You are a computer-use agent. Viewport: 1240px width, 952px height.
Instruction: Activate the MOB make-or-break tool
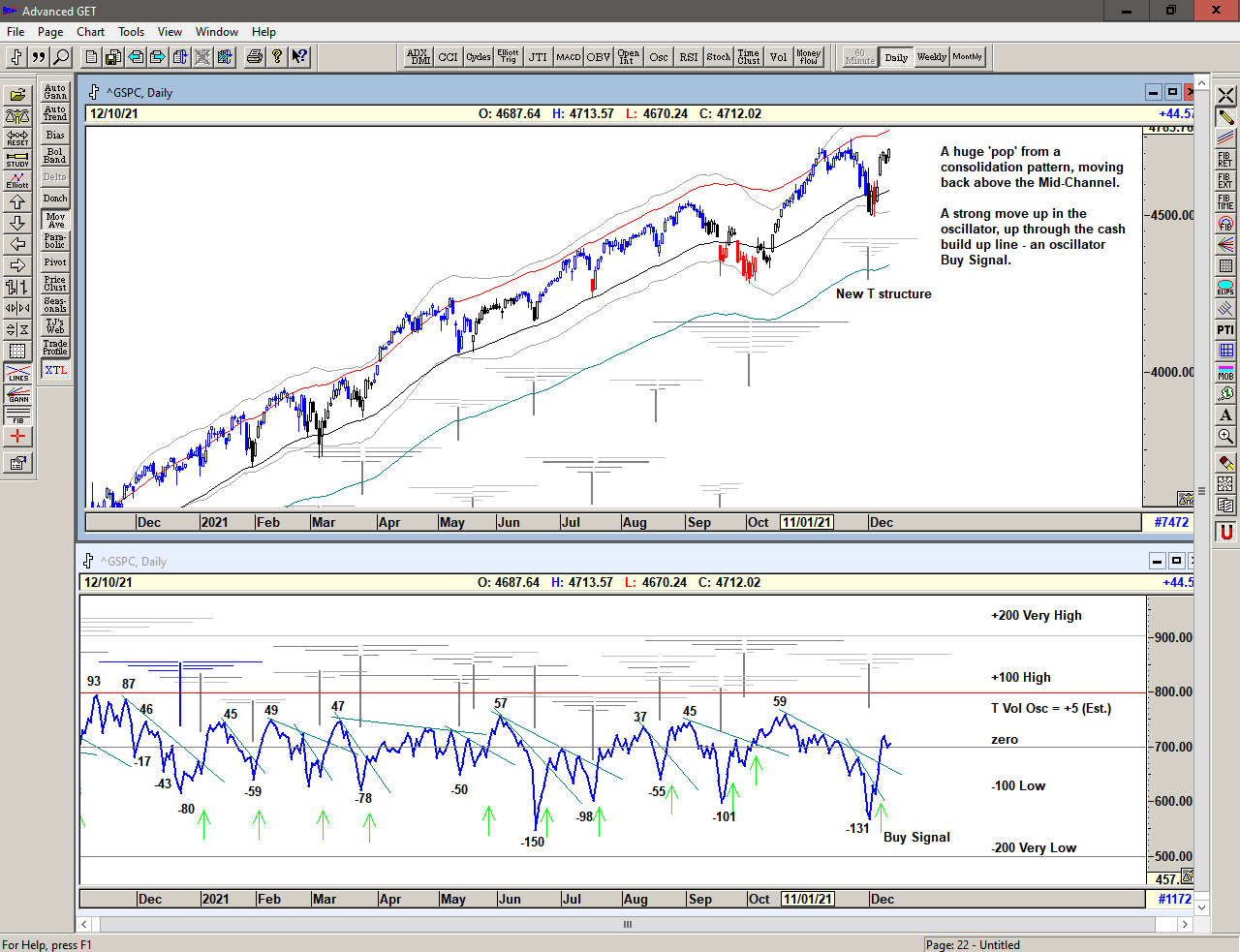[x=1225, y=373]
